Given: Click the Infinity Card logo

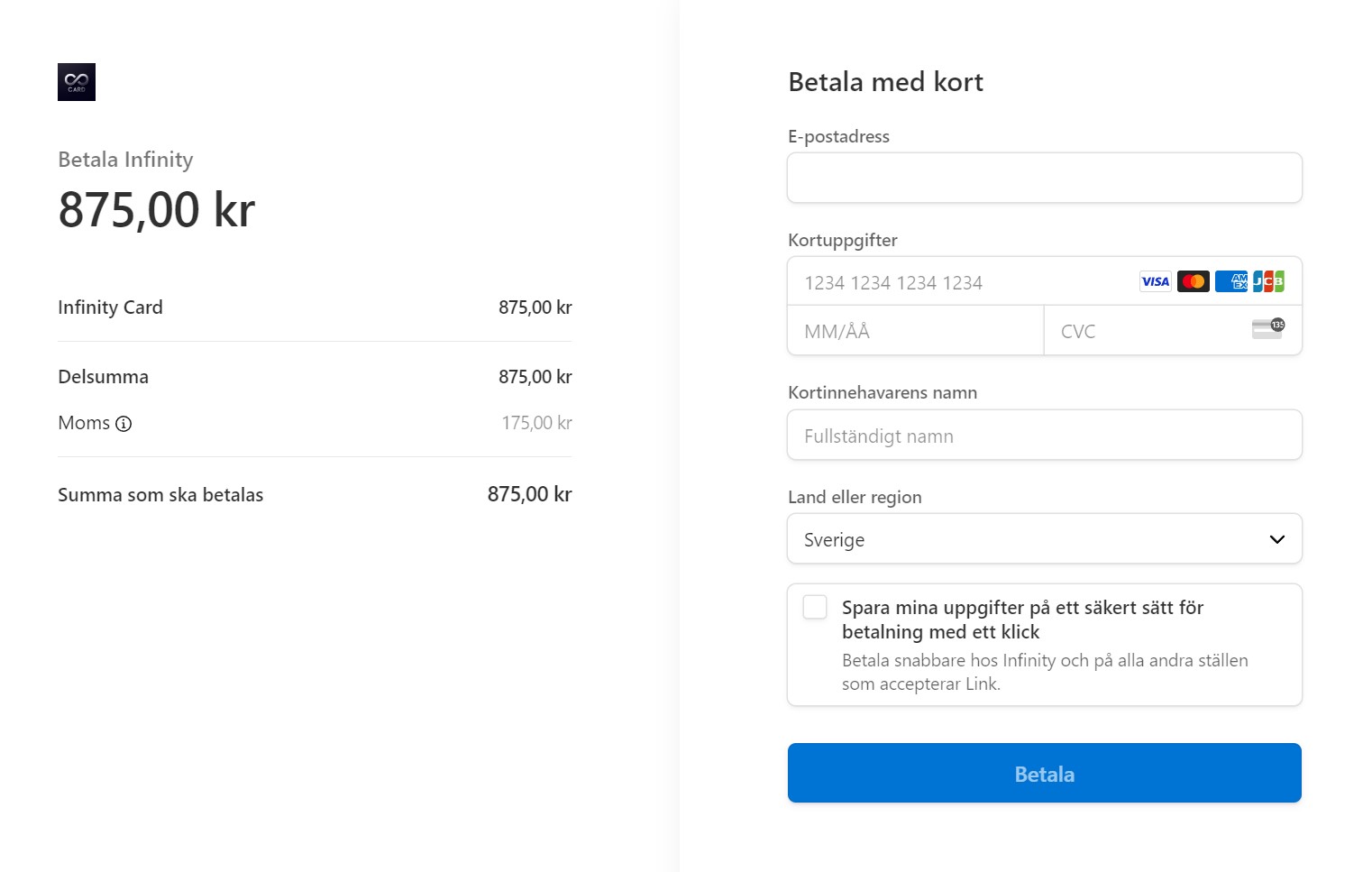Looking at the screenshot, I should coord(77,82).
